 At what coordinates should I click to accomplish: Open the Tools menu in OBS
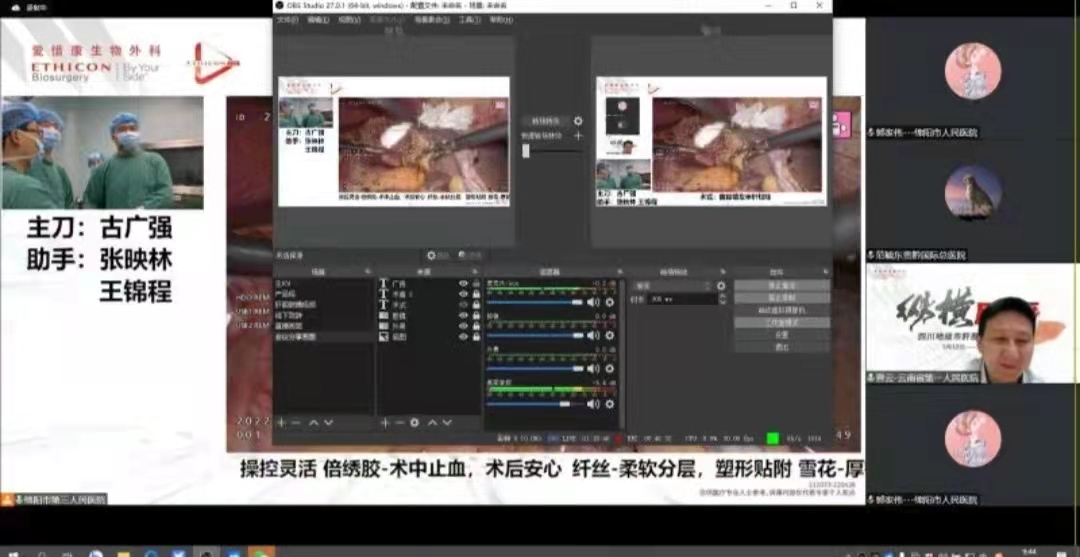click(469, 19)
